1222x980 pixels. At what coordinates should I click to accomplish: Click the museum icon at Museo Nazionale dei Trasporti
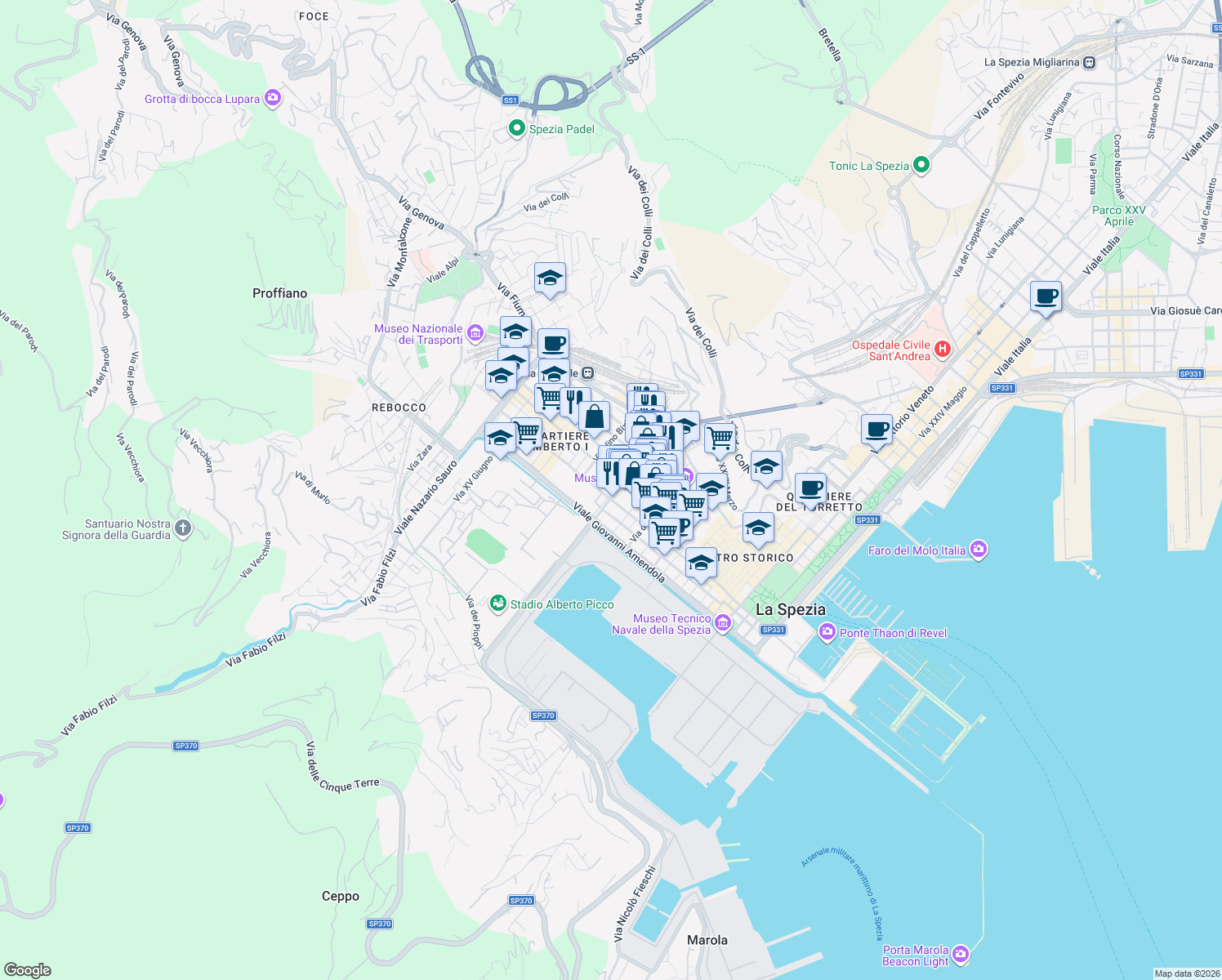click(x=476, y=335)
